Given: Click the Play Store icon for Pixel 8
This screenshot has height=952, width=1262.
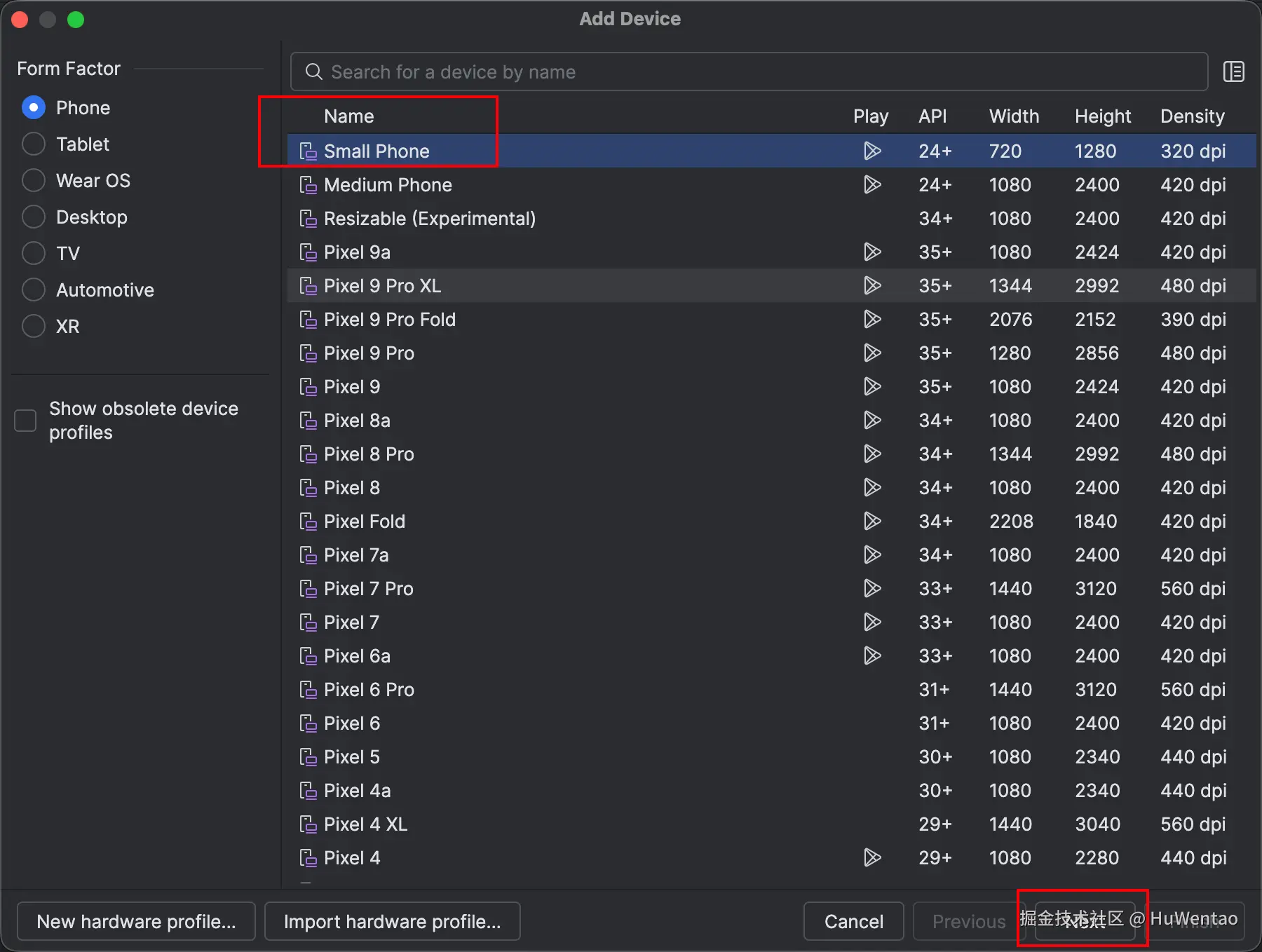Looking at the screenshot, I should pyautogui.click(x=872, y=488).
